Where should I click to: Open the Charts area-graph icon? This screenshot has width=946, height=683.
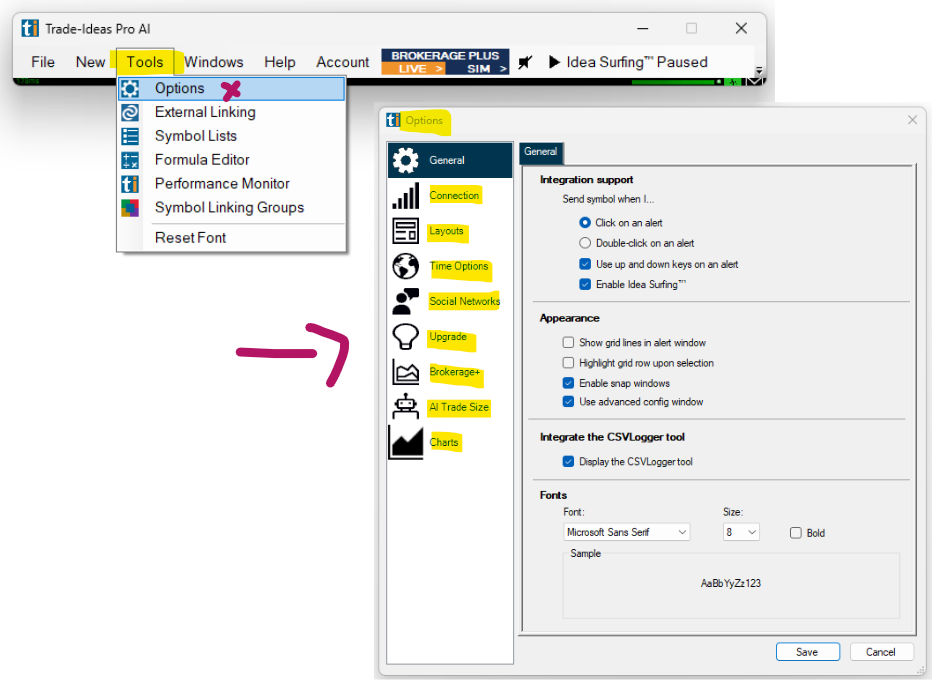click(406, 443)
